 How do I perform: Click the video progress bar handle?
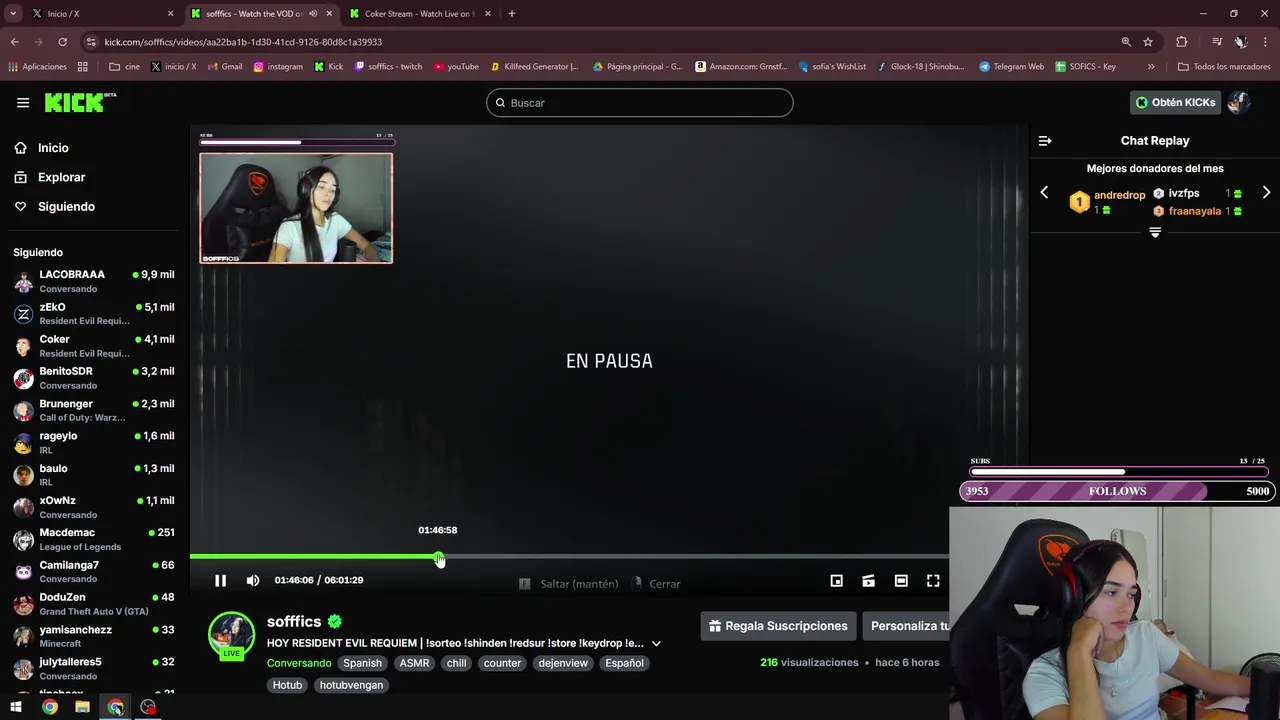pos(439,556)
